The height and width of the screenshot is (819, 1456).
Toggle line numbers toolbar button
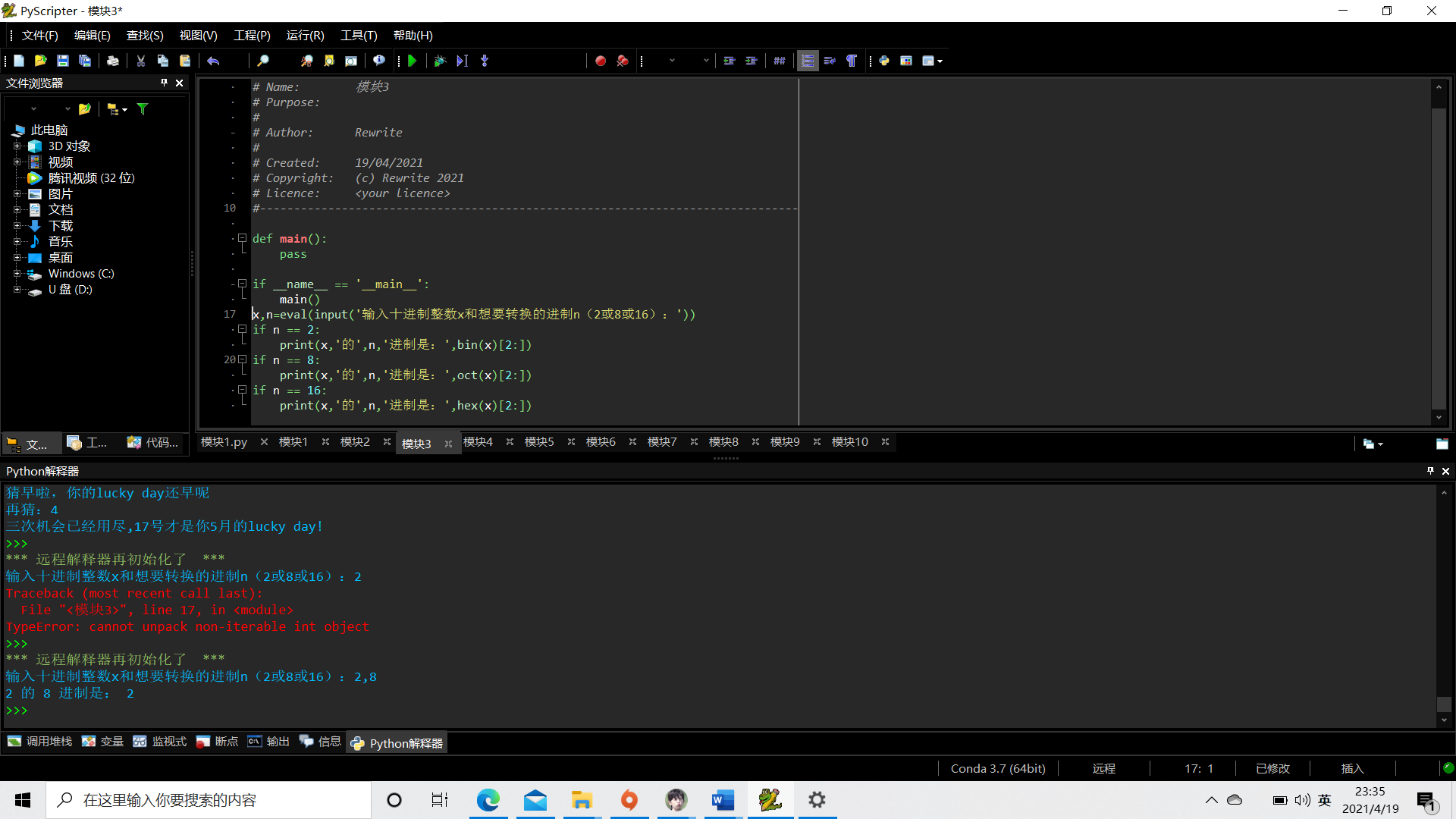click(x=808, y=61)
